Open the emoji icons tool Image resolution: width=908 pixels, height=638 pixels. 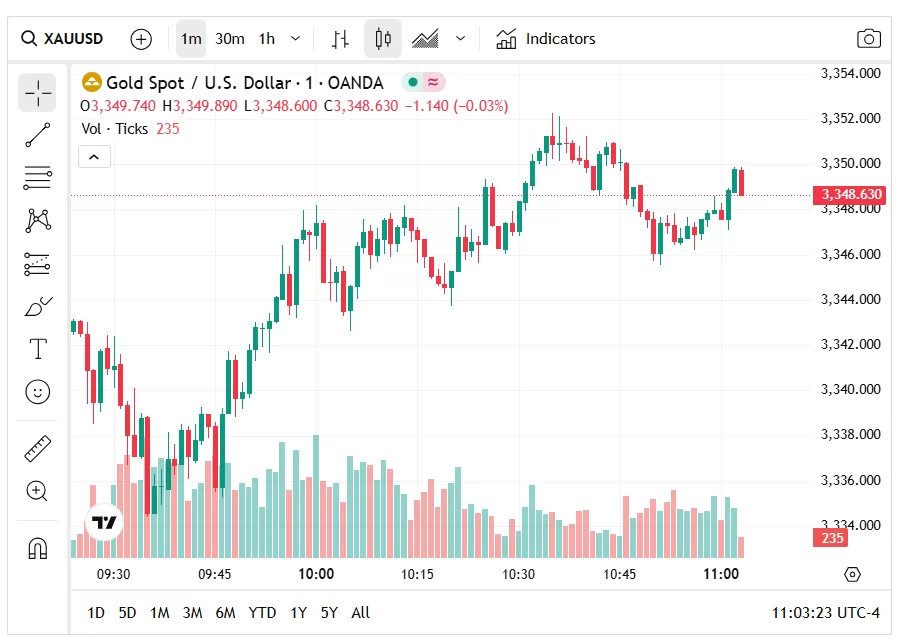pyautogui.click(x=37, y=392)
